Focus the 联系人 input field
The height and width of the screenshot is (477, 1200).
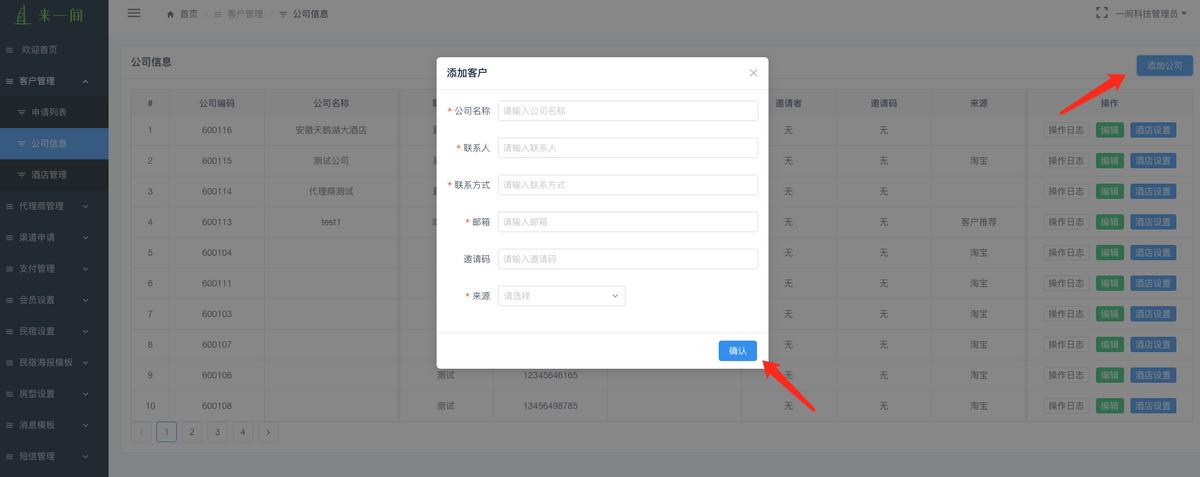coord(628,148)
